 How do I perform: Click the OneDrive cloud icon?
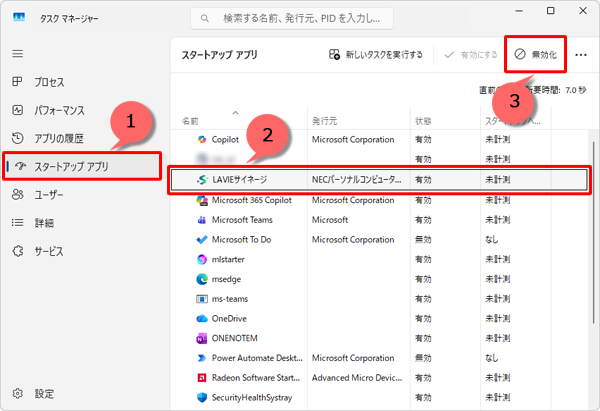click(202, 318)
